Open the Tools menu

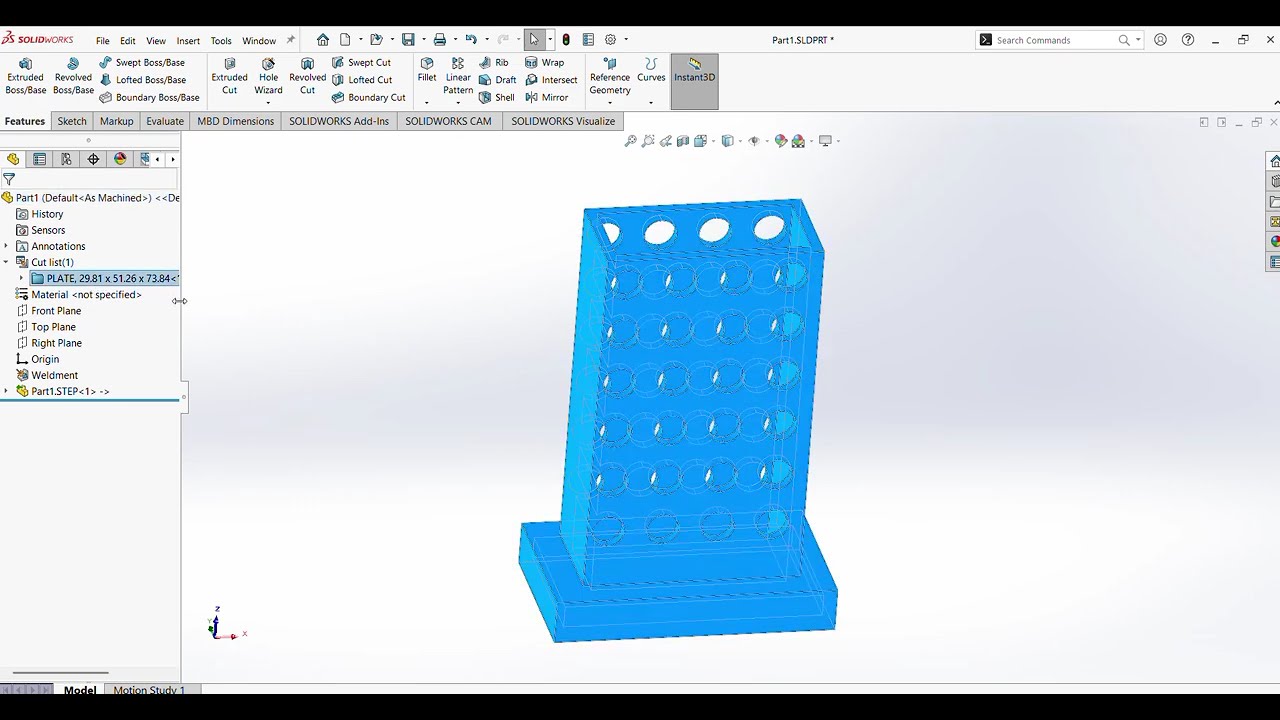pos(221,41)
